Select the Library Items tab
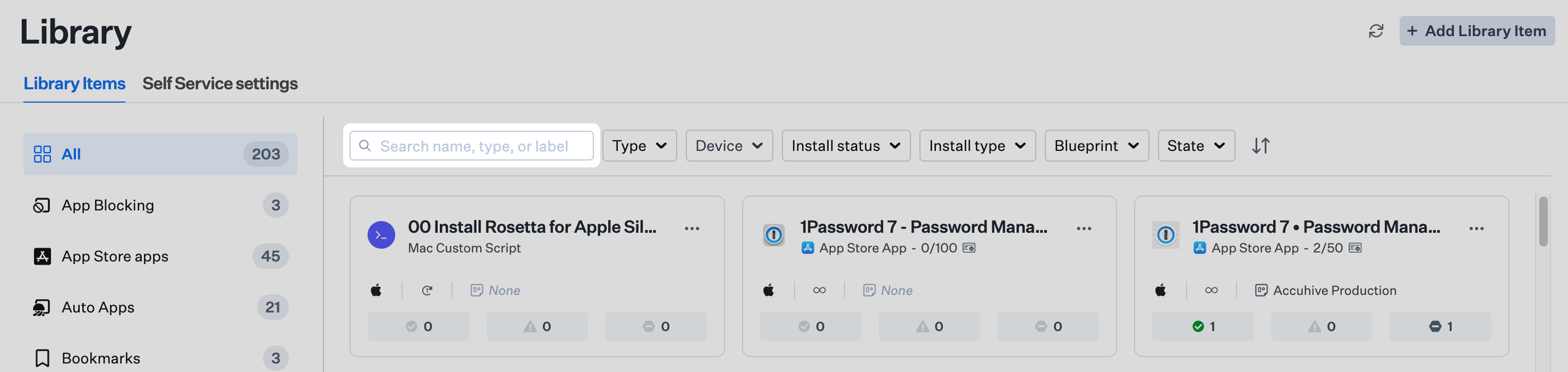This screenshot has width=1568, height=372. click(x=74, y=83)
